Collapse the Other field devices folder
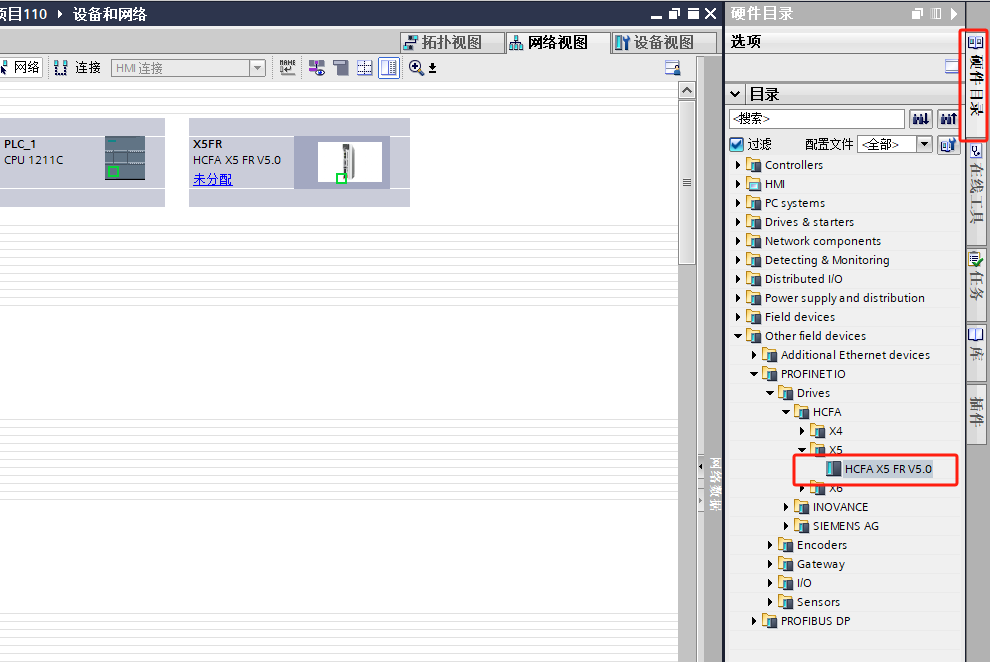The image size is (990, 662). click(738, 336)
